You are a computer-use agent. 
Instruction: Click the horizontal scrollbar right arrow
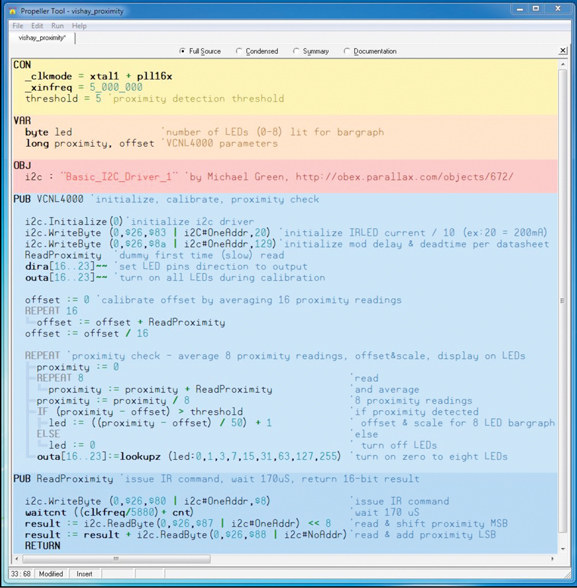(552, 559)
